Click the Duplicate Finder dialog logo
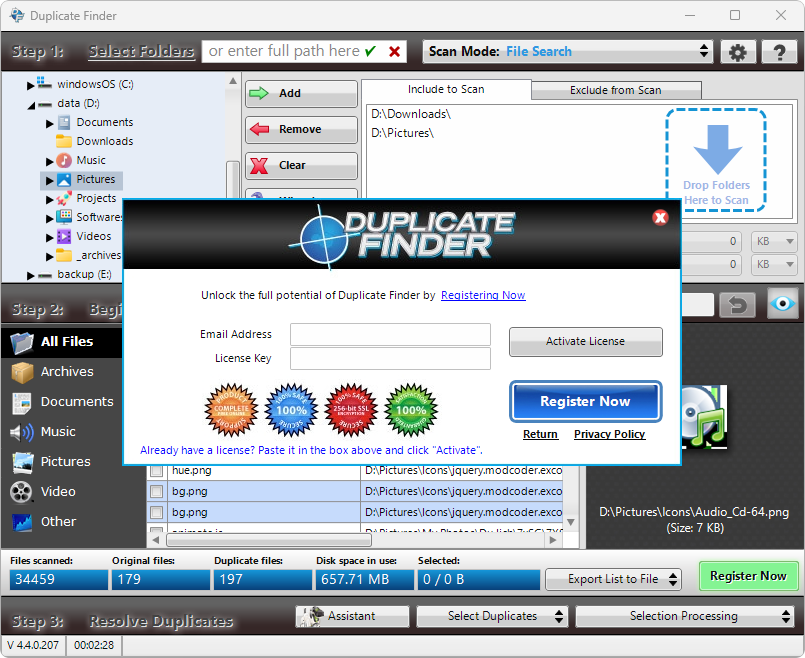The image size is (805, 658). [x=402, y=235]
